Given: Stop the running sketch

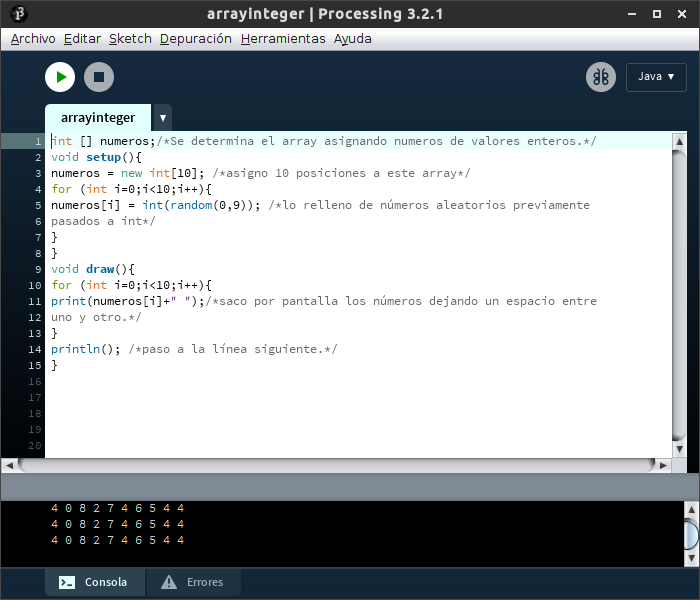Looking at the screenshot, I should [x=99, y=77].
